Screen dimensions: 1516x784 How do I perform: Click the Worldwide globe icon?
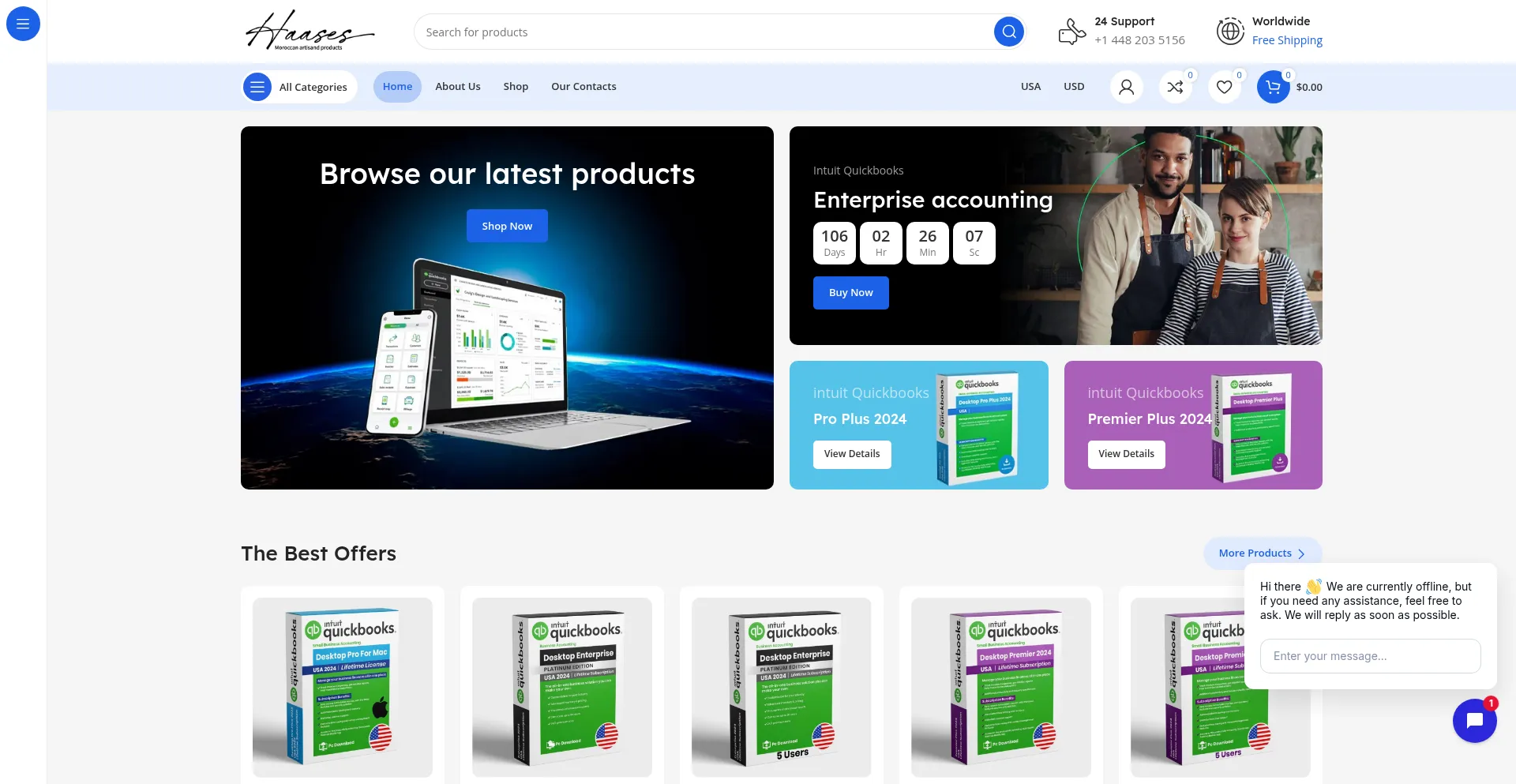pos(1230,32)
